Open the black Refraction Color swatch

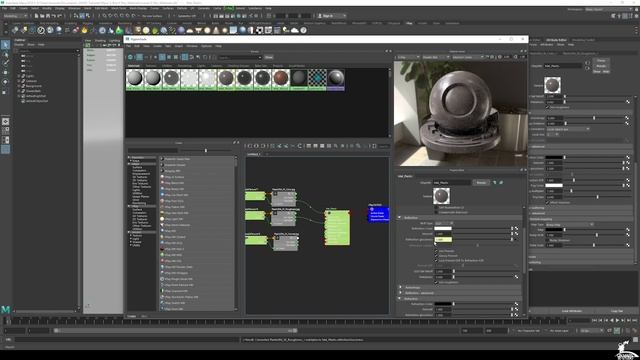click(443, 304)
